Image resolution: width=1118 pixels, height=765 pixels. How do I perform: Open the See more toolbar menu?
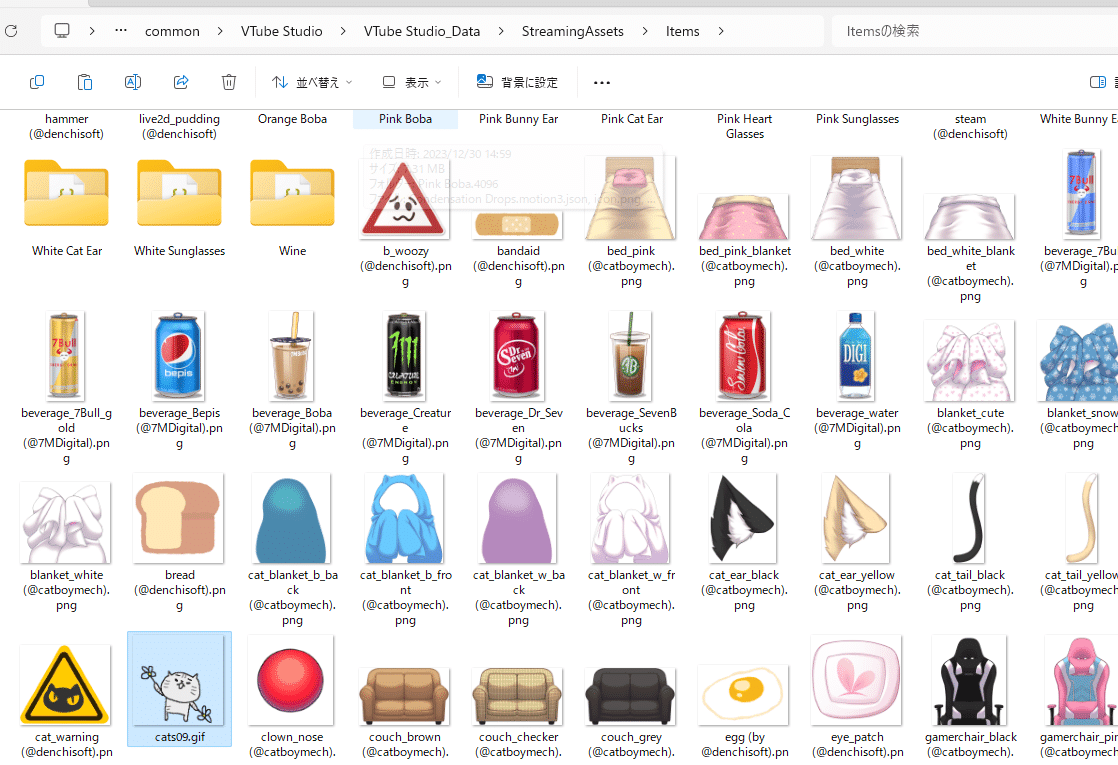(x=601, y=82)
